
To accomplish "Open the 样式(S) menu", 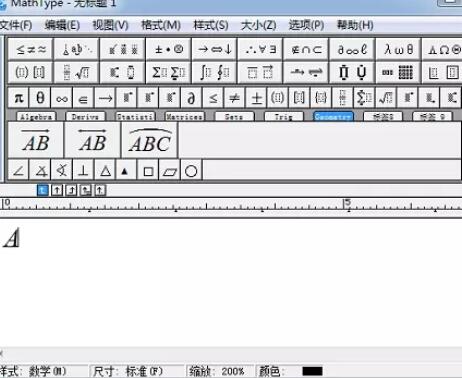I will 211,25.
